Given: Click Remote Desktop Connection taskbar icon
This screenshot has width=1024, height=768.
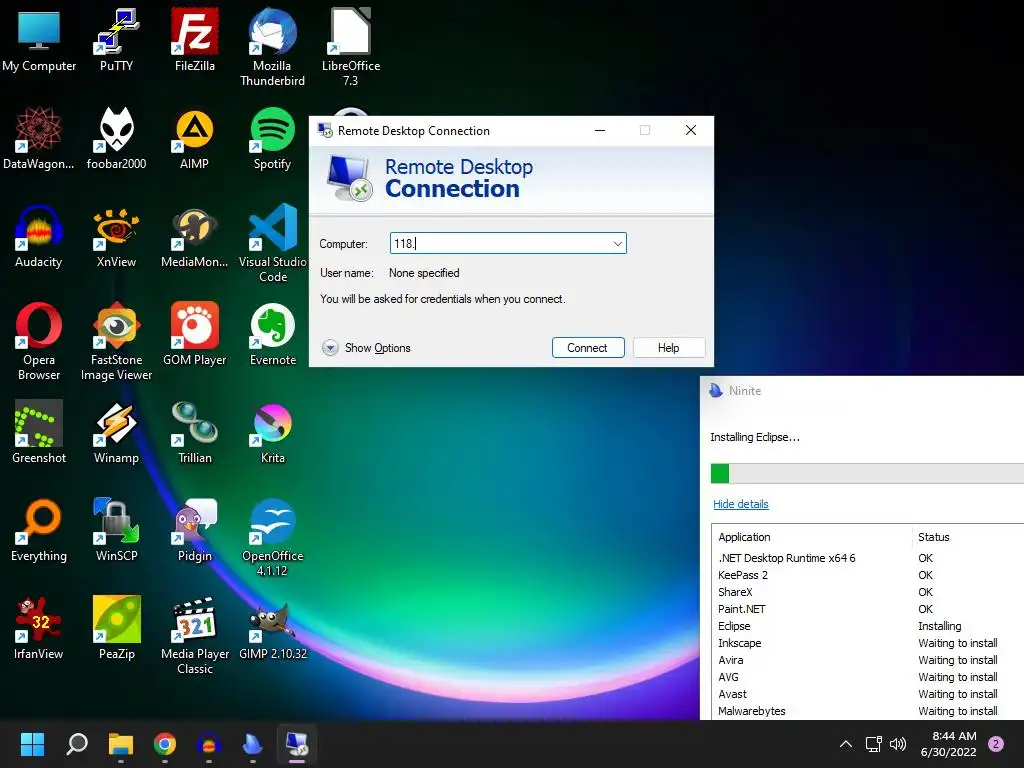Looking at the screenshot, I should coord(296,744).
